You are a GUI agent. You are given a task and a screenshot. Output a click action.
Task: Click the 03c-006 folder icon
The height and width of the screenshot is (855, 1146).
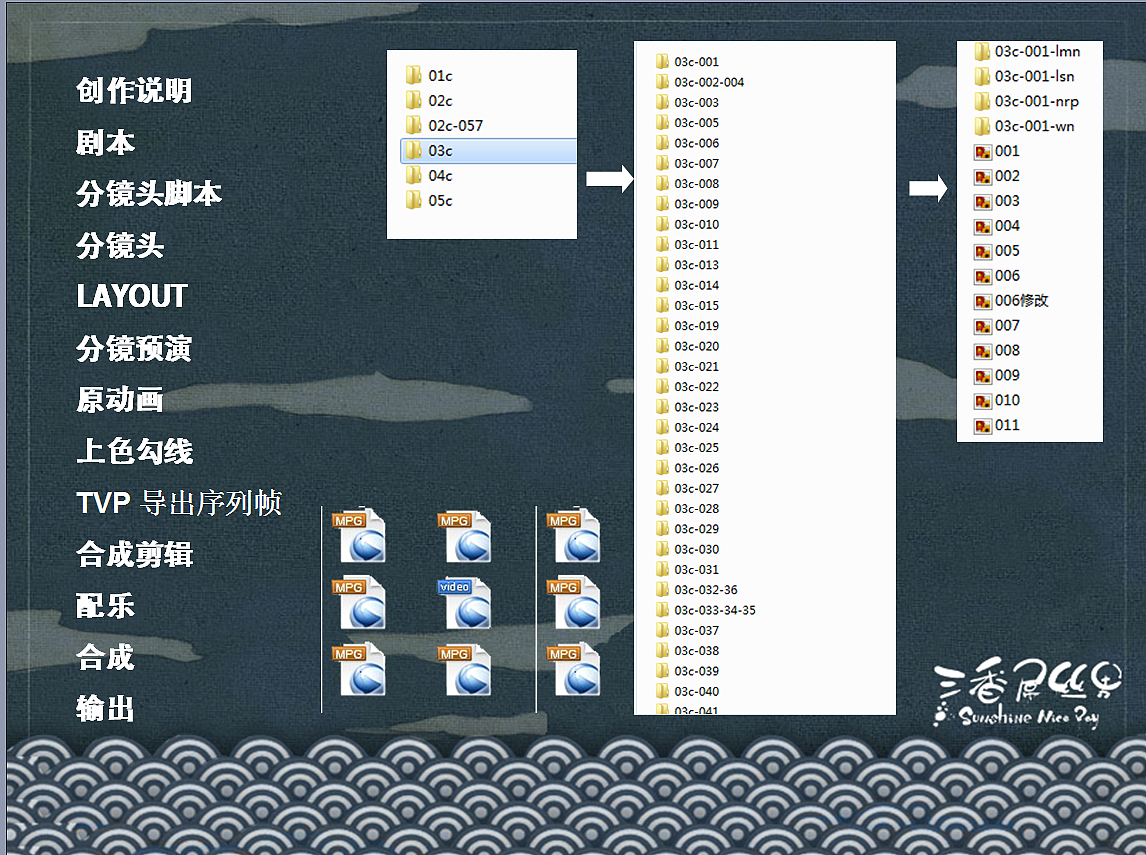coord(662,142)
